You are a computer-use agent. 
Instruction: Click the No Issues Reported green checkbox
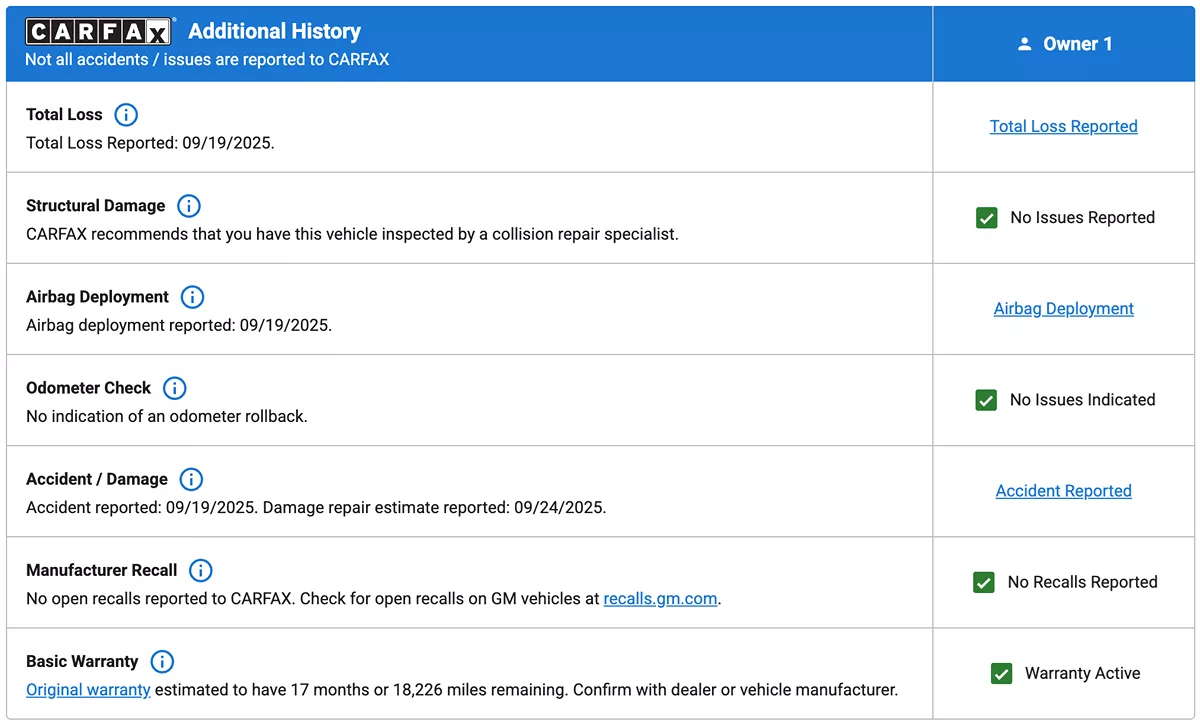[x=986, y=218]
